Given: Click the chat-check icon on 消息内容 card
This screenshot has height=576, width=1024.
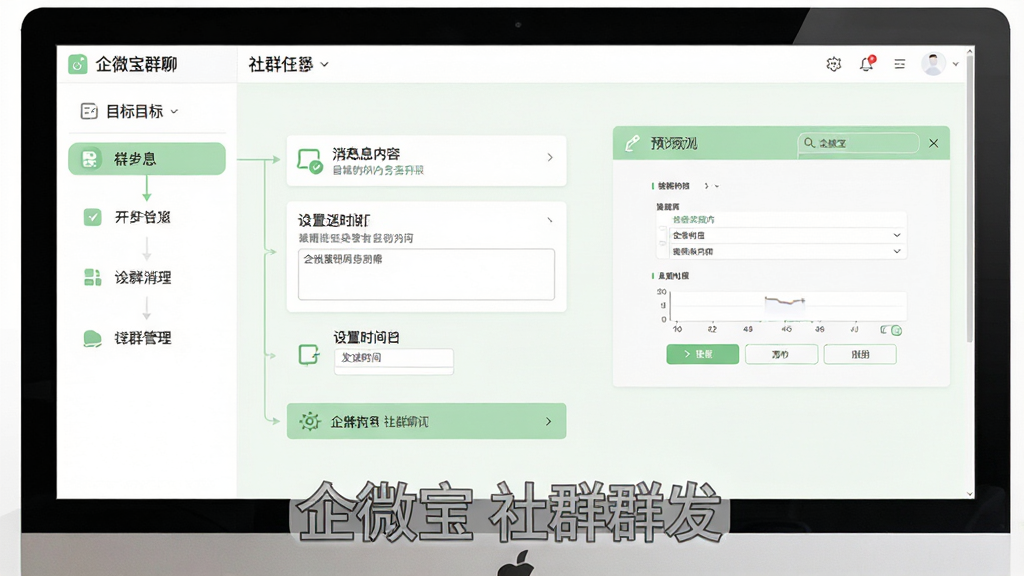Looking at the screenshot, I should [310, 161].
